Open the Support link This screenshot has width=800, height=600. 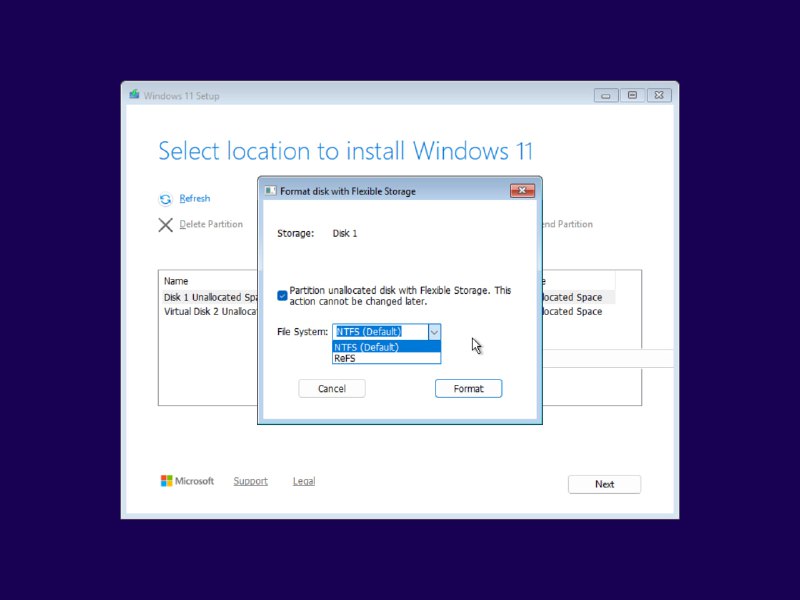pos(250,481)
